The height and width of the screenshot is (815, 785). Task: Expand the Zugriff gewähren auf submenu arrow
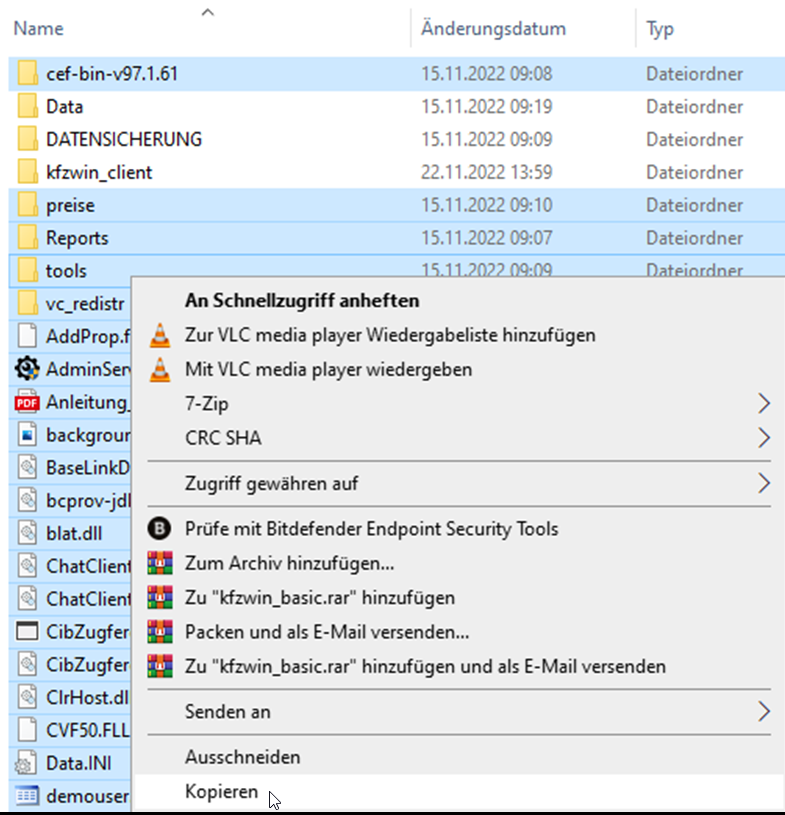point(764,483)
